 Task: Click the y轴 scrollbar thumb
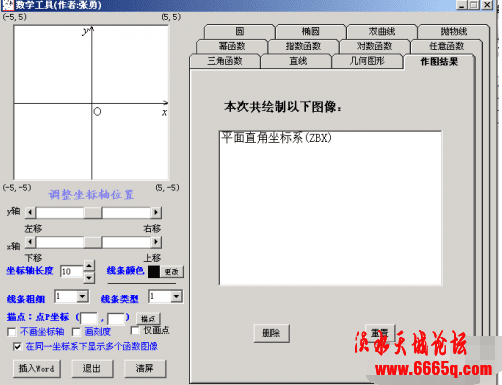point(93,212)
